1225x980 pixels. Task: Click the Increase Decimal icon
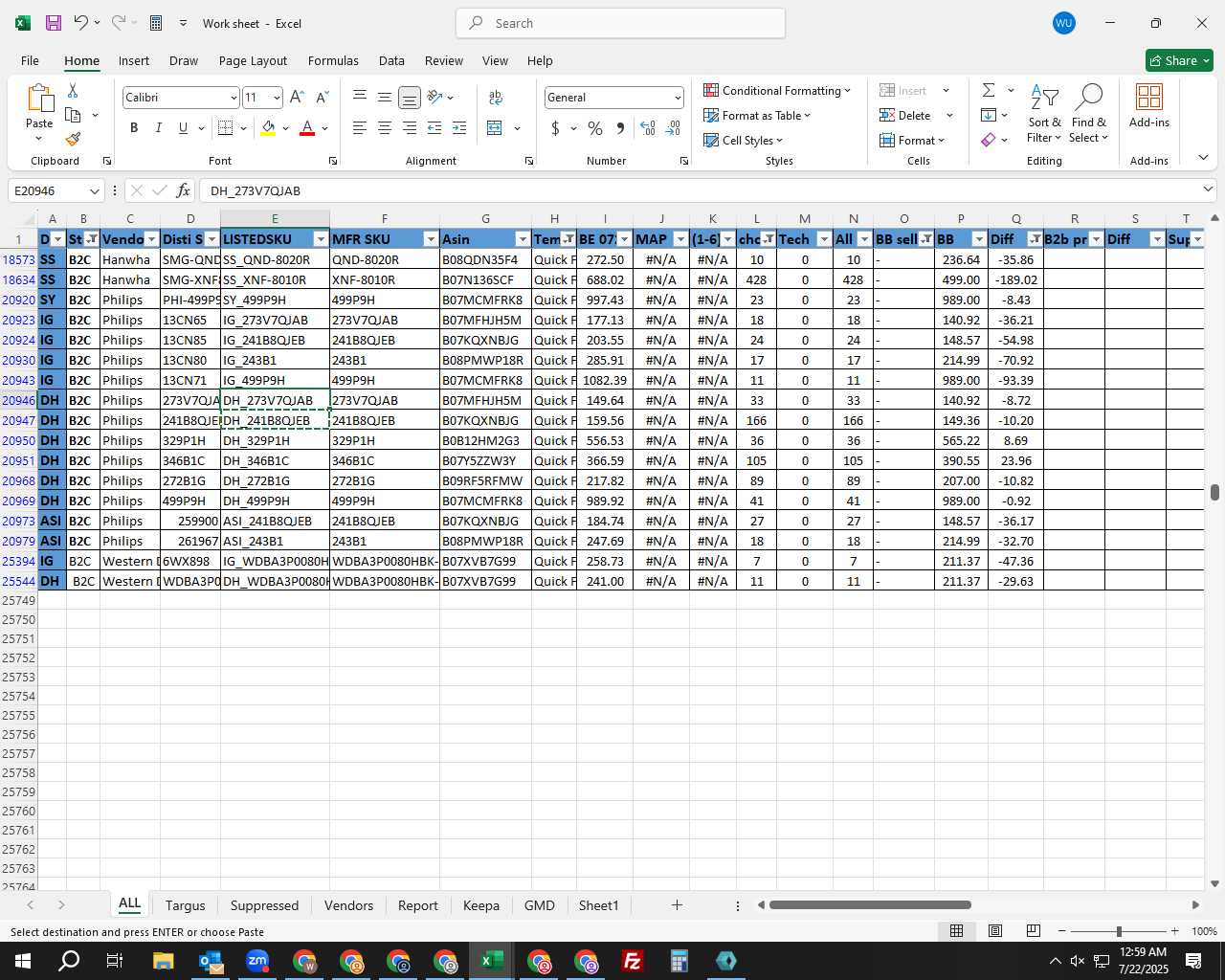pos(648,128)
